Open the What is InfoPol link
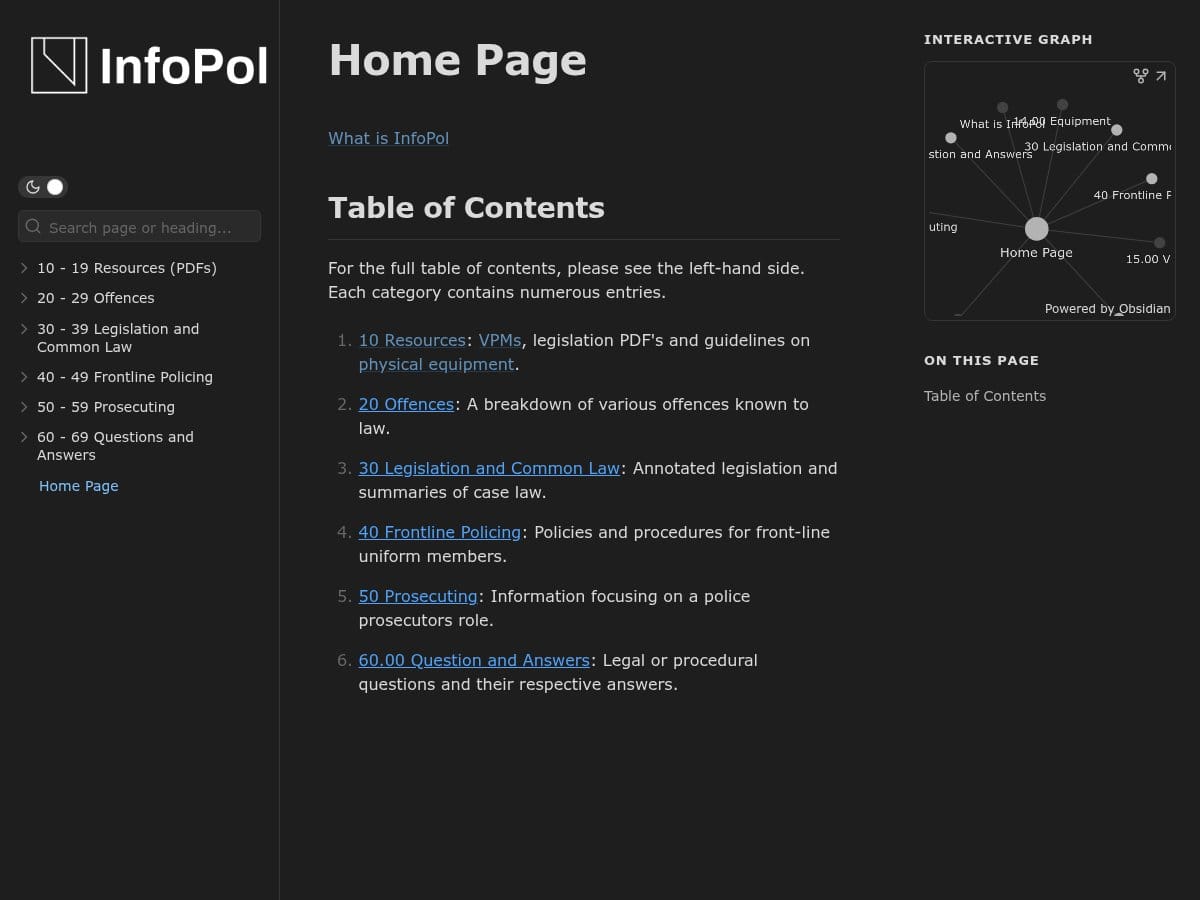This screenshot has width=1200, height=900. click(x=388, y=138)
